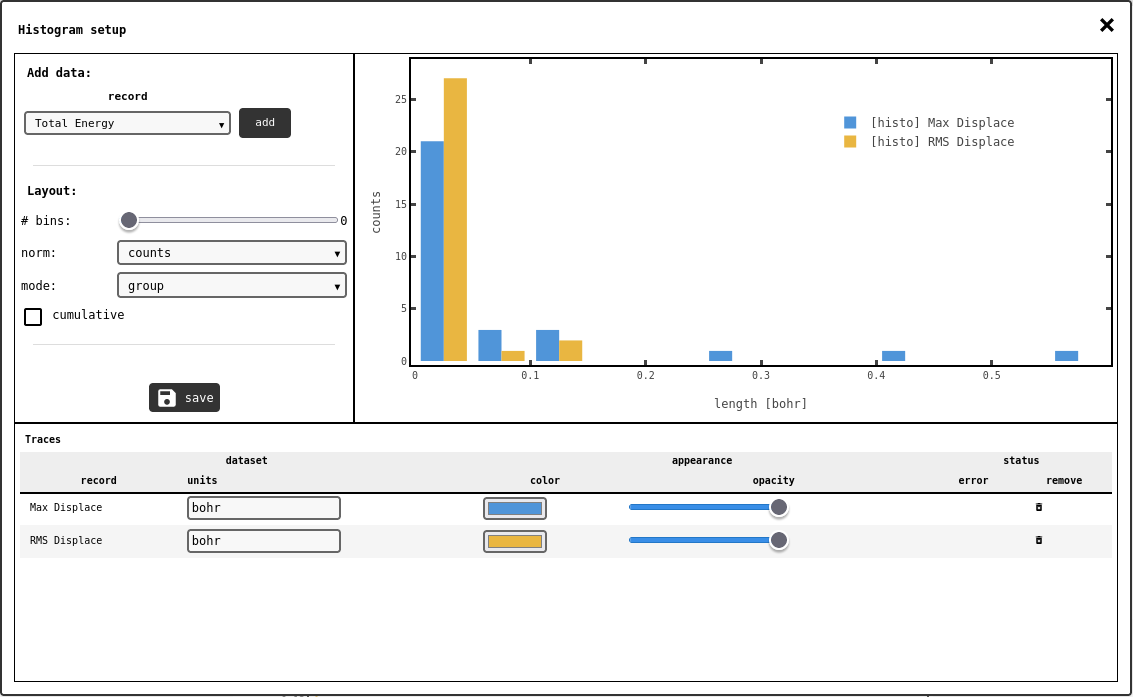The height and width of the screenshot is (697, 1133).
Task: Remove the Max Displace trace
Action: (1038, 507)
